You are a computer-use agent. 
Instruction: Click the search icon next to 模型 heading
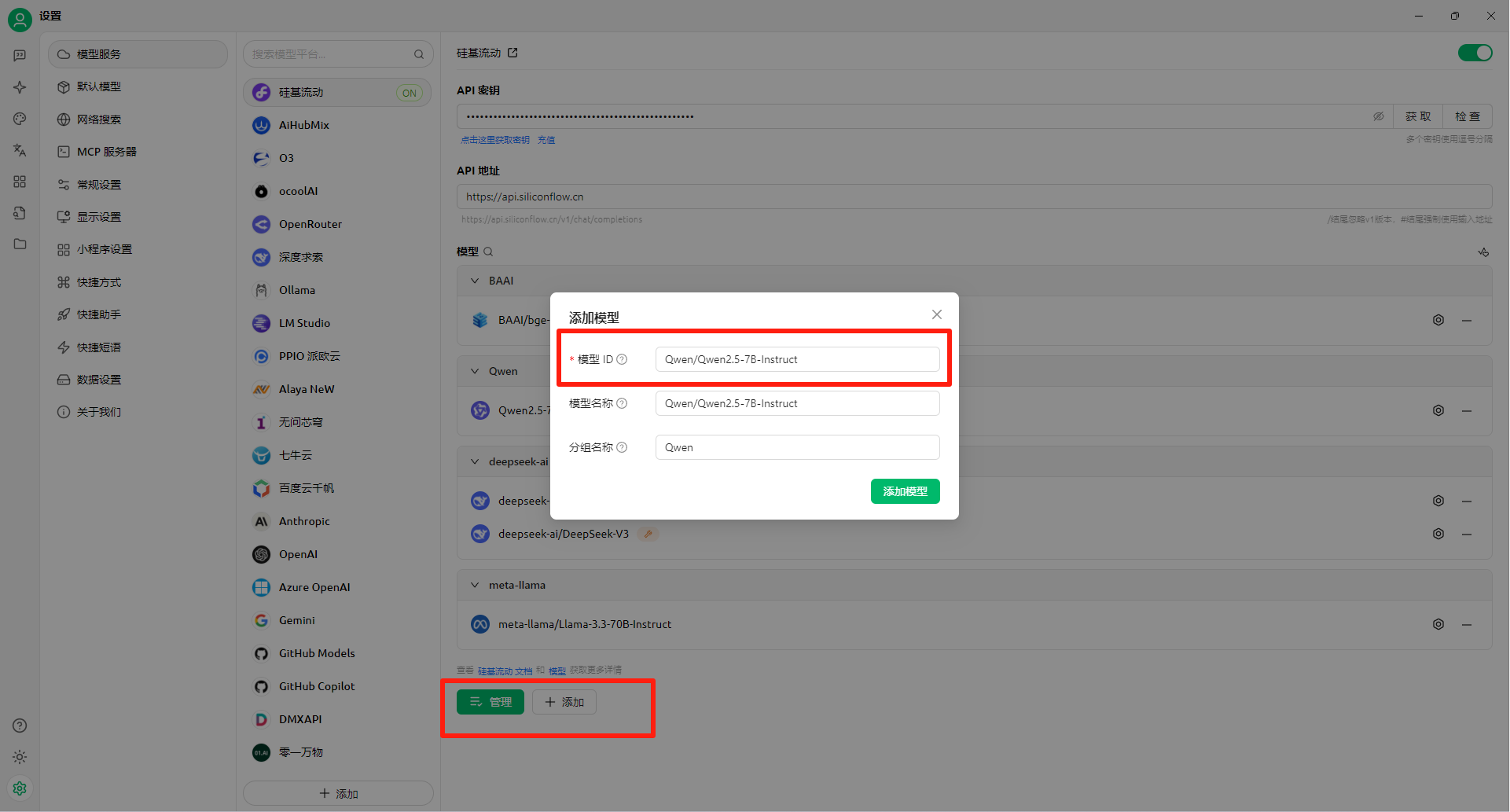coord(488,252)
